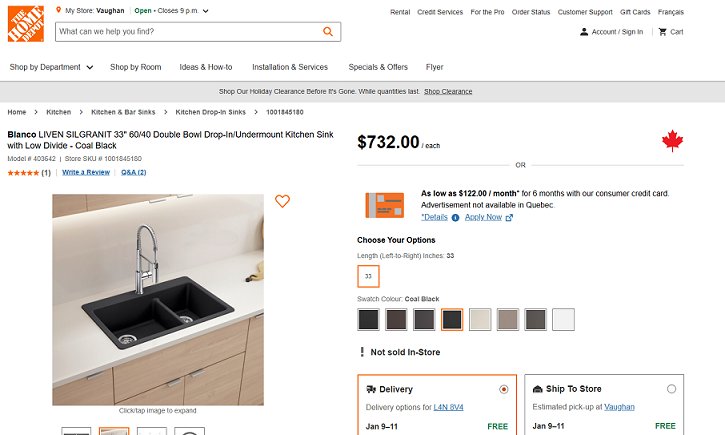
Task: Click the Shop Clearance link
Action: (x=448, y=91)
